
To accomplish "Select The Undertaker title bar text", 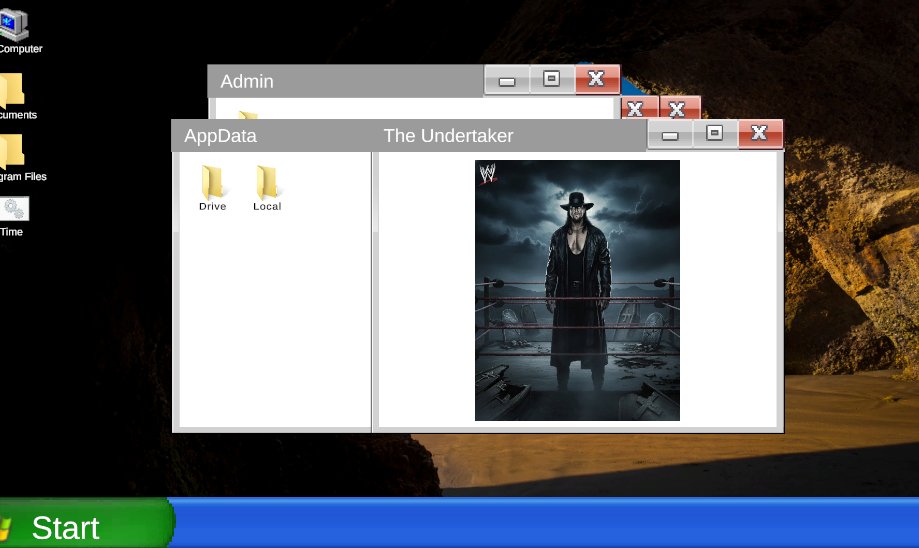I will (x=448, y=135).
